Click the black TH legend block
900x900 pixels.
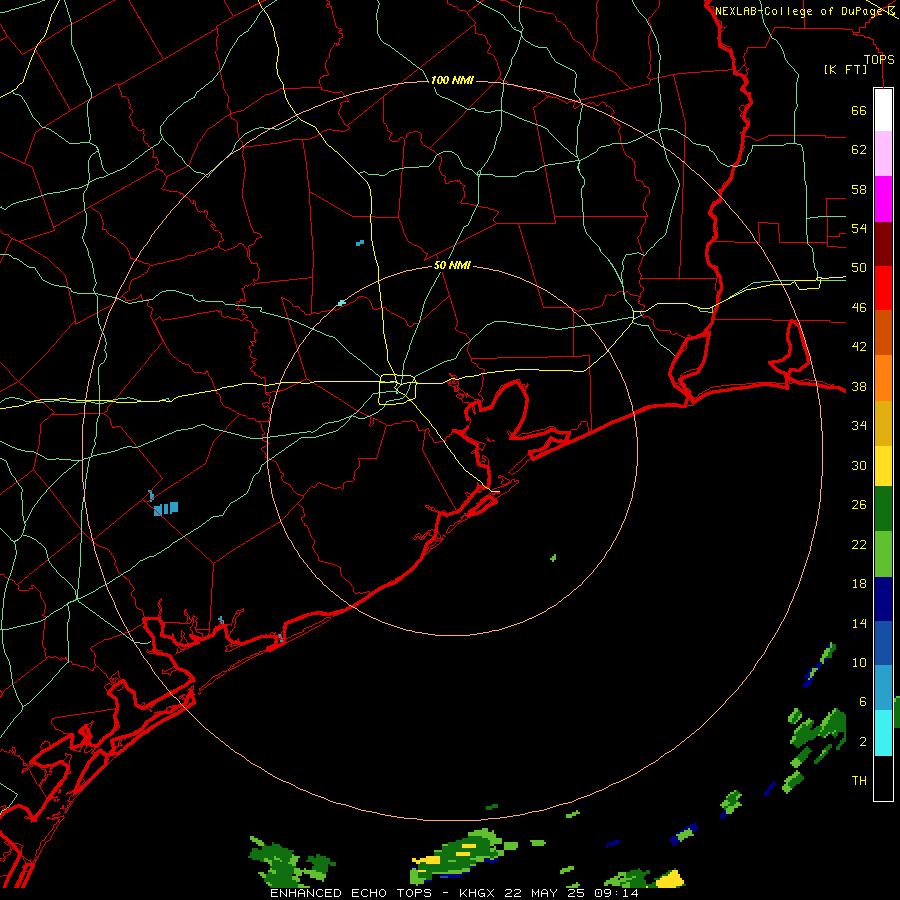[x=883, y=778]
